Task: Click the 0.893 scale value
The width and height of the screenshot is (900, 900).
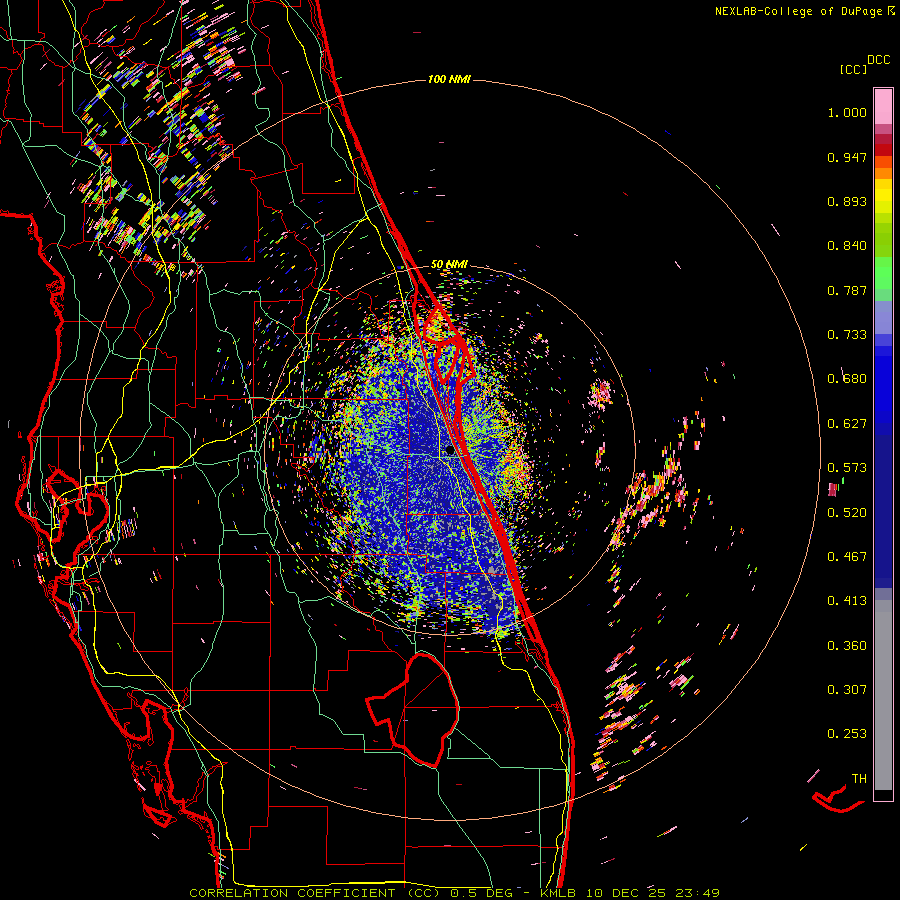Action: [x=847, y=201]
